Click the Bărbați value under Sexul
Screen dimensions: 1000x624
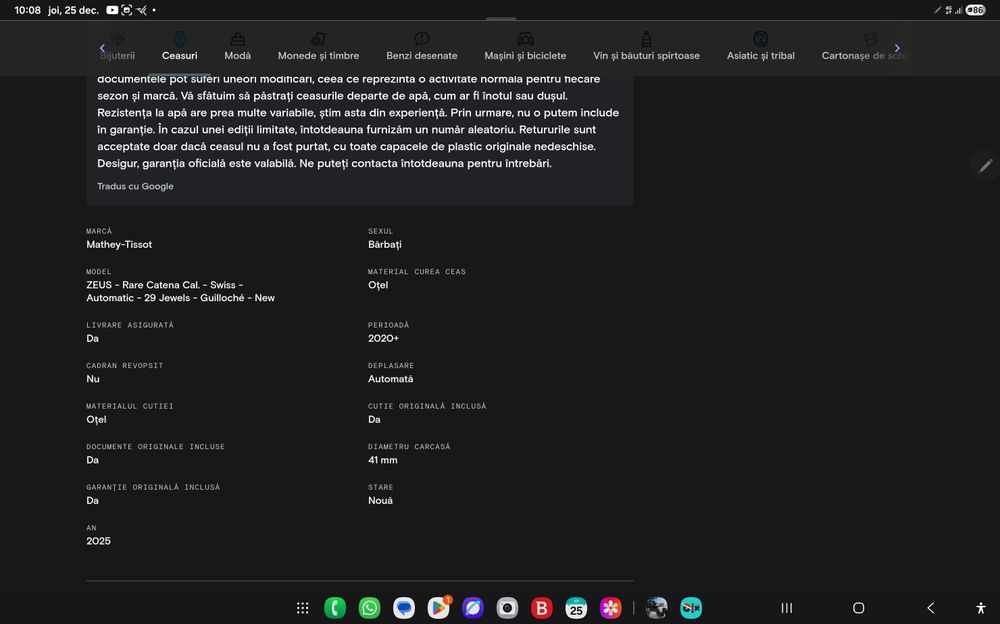(385, 244)
